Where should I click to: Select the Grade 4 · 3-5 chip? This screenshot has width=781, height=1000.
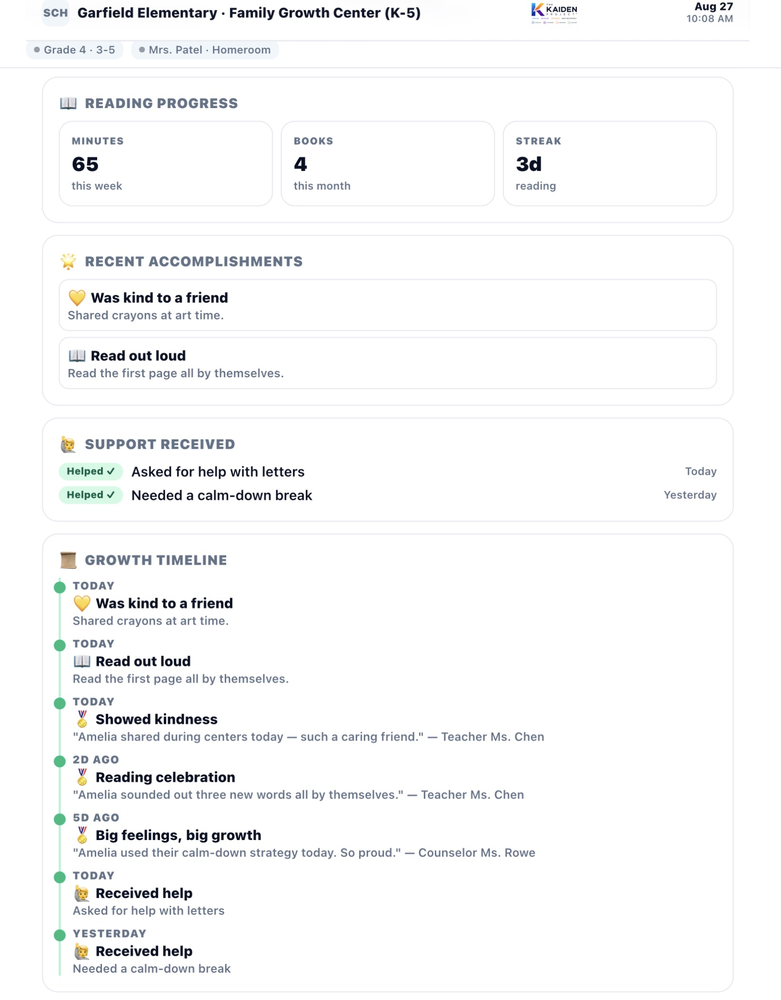tap(75, 50)
